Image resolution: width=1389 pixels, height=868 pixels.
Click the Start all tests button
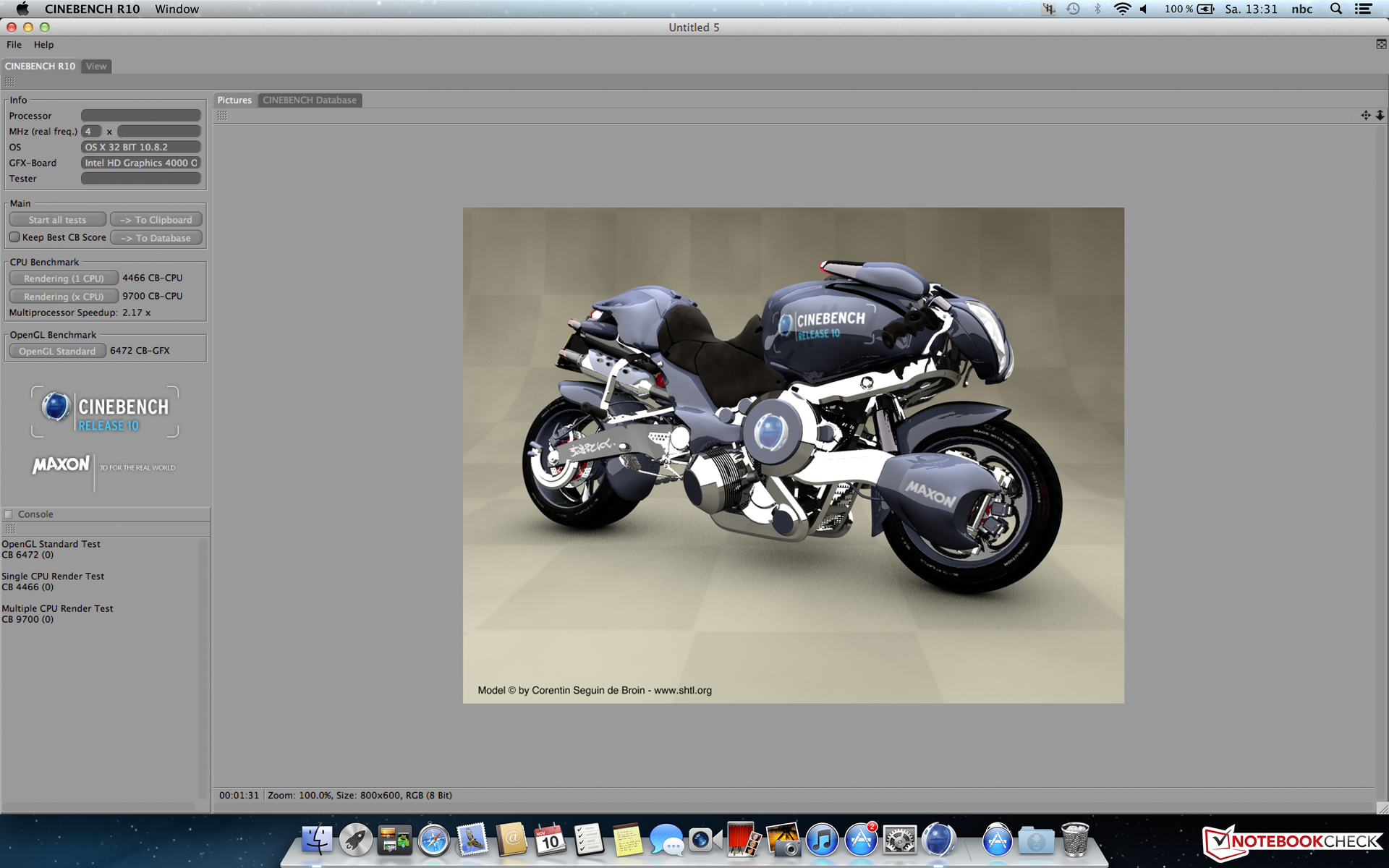click(x=57, y=220)
